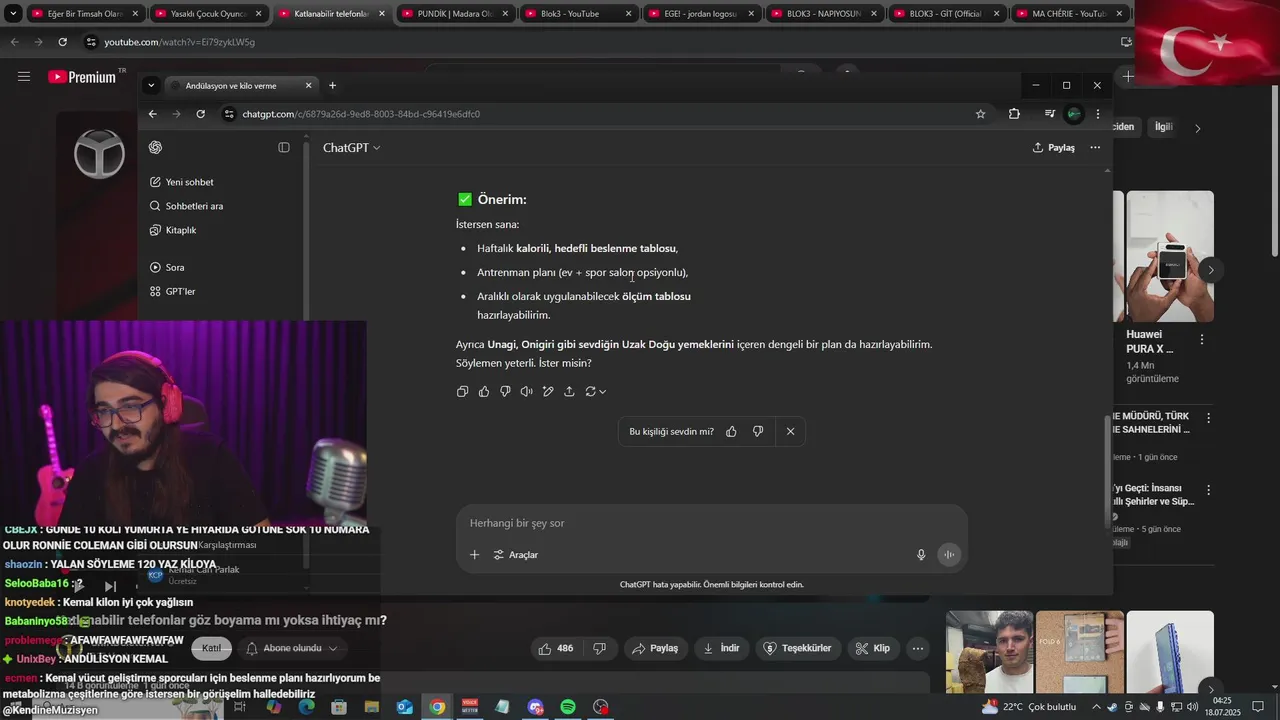Open the Araçlar tools menu

pyautogui.click(x=516, y=554)
